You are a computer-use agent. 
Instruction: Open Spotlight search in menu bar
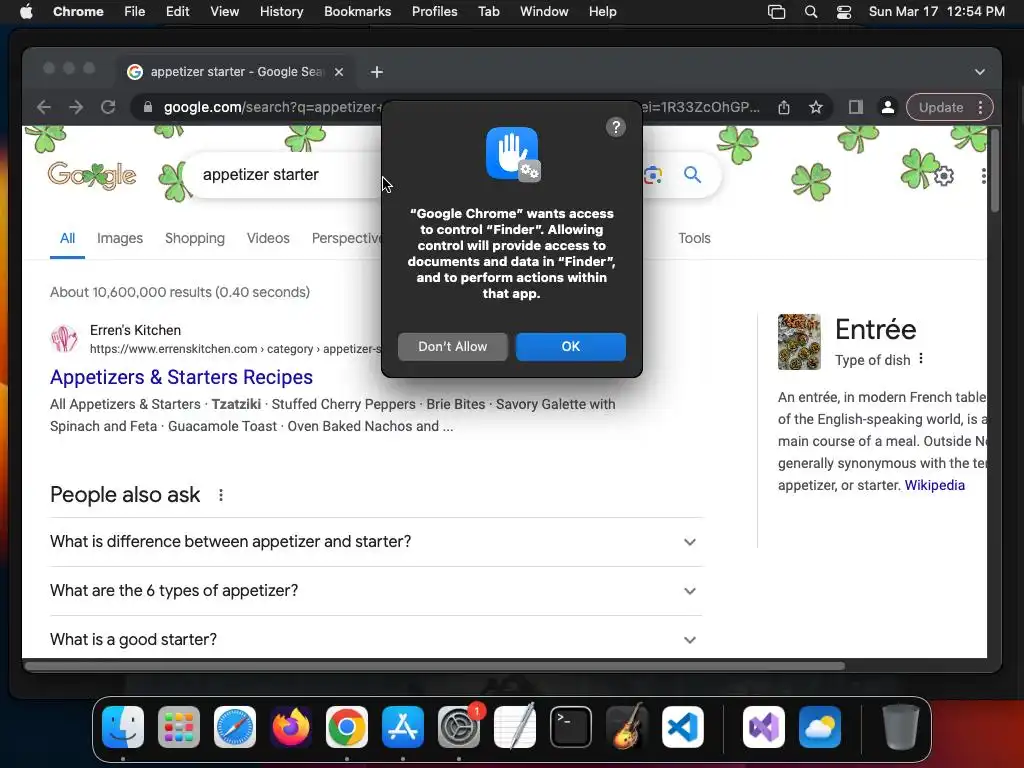[810, 12]
